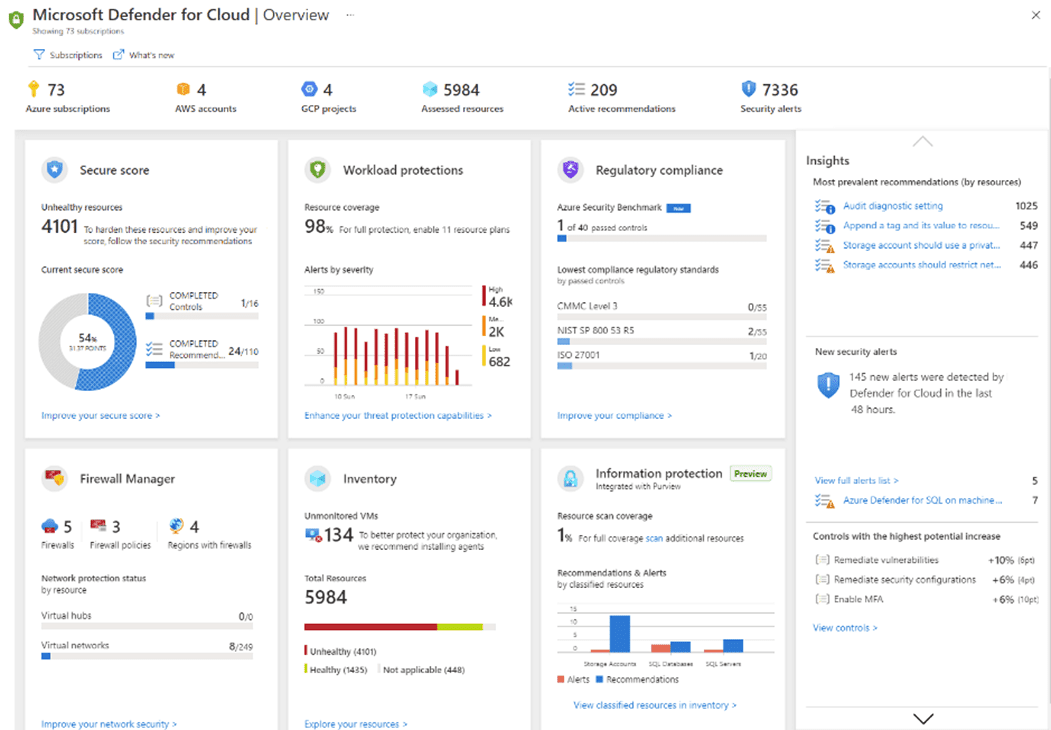
Task: Click the secure score donut chart
Action: [88, 341]
